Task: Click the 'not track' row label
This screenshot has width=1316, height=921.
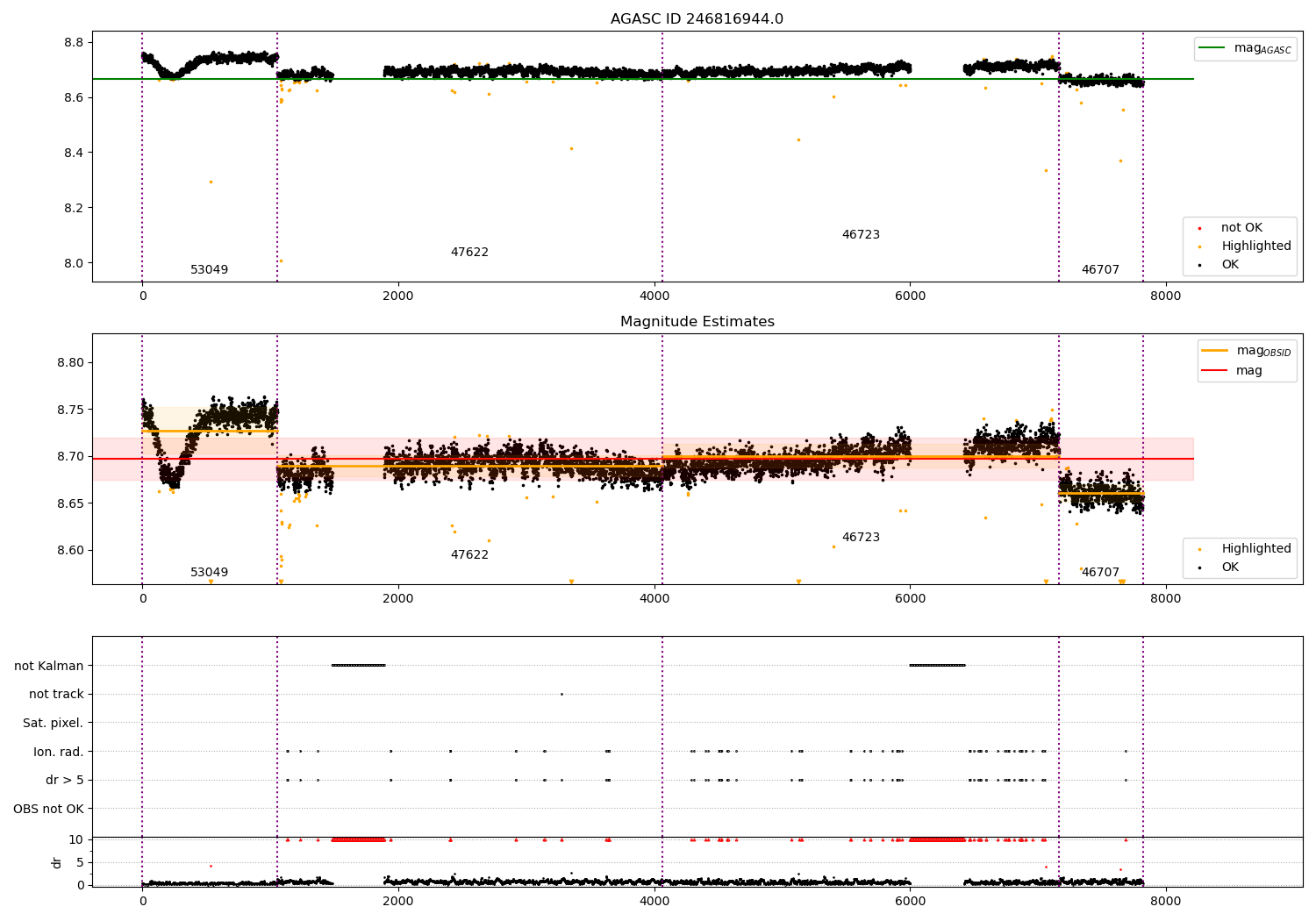Action: tap(56, 695)
